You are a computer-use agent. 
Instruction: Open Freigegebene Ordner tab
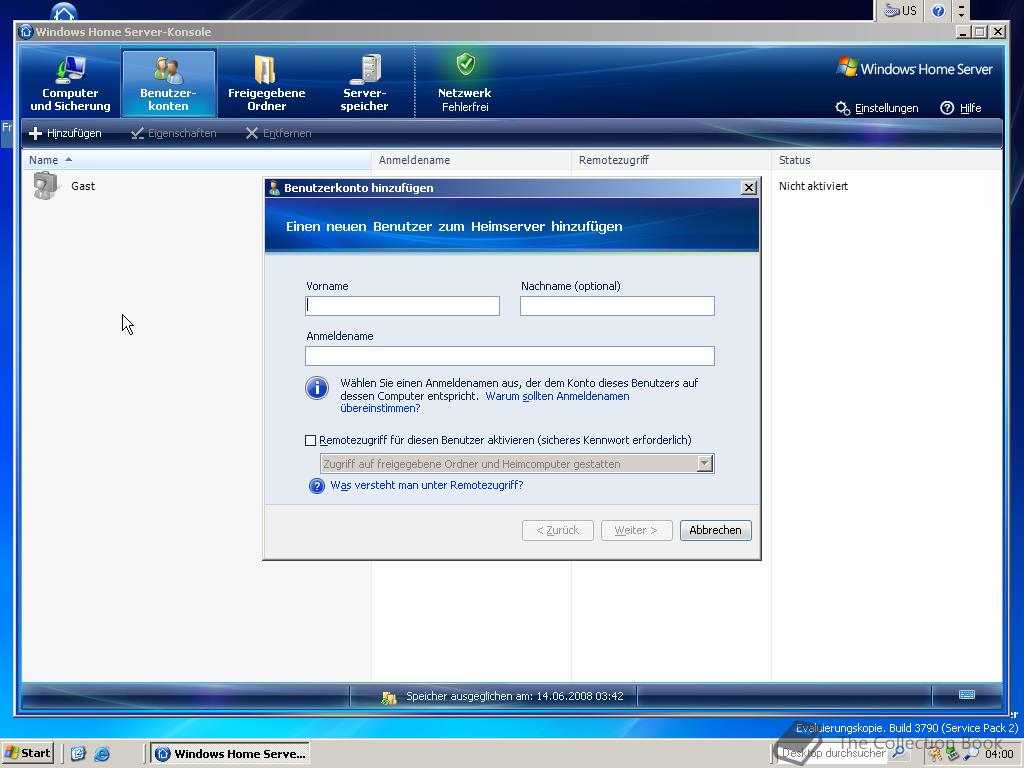pyautogui.click(x=266, y=83)
